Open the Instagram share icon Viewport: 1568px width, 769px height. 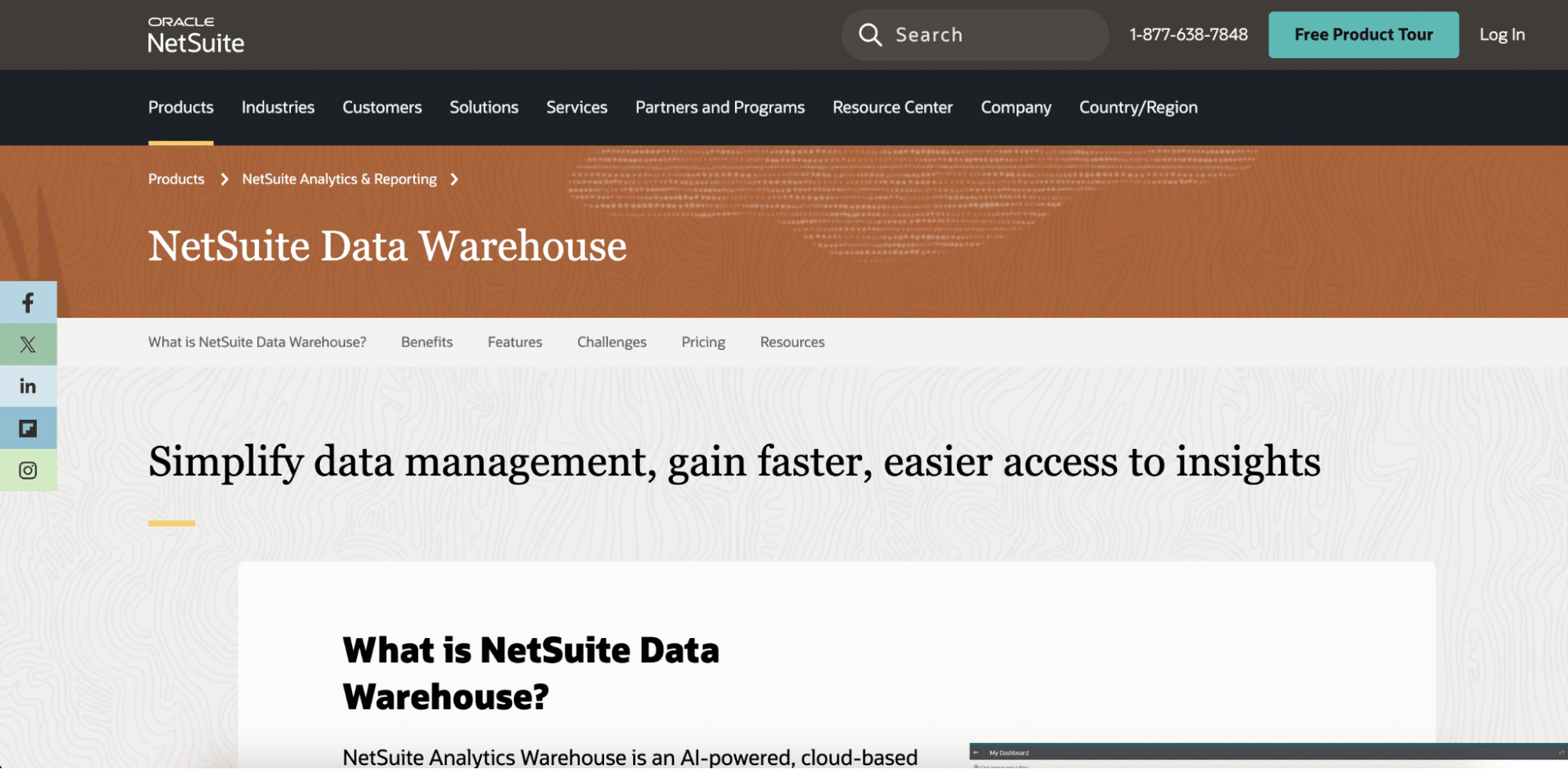[x=28, y=470]
